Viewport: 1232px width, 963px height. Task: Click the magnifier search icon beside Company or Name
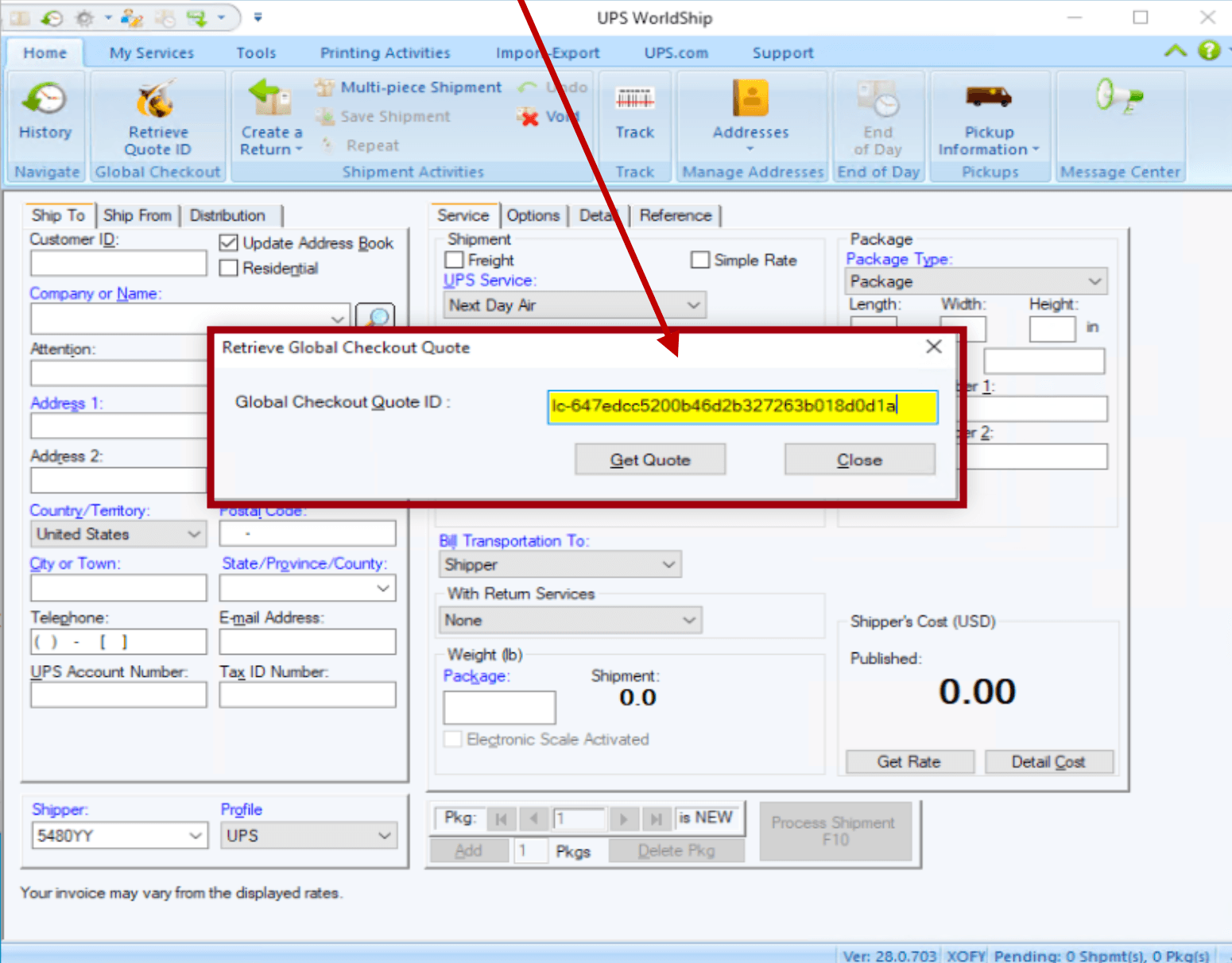(x=375, y=317)
